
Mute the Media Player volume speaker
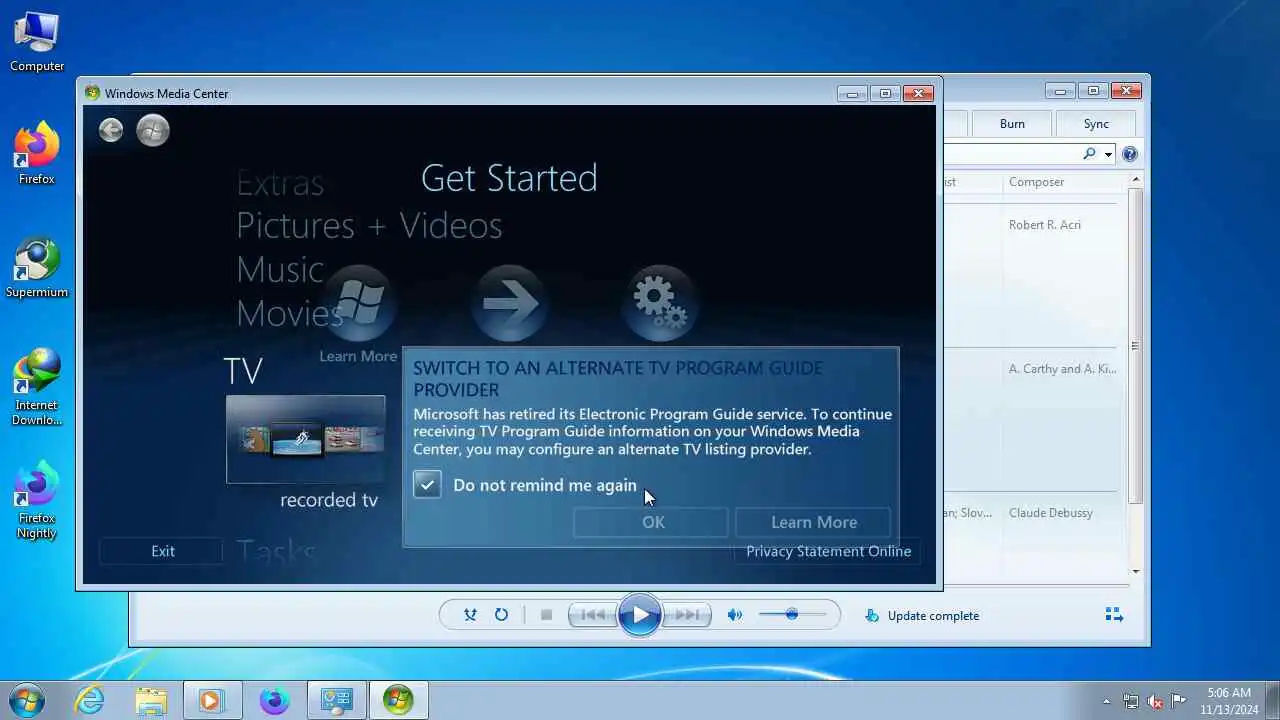[735, 615]
